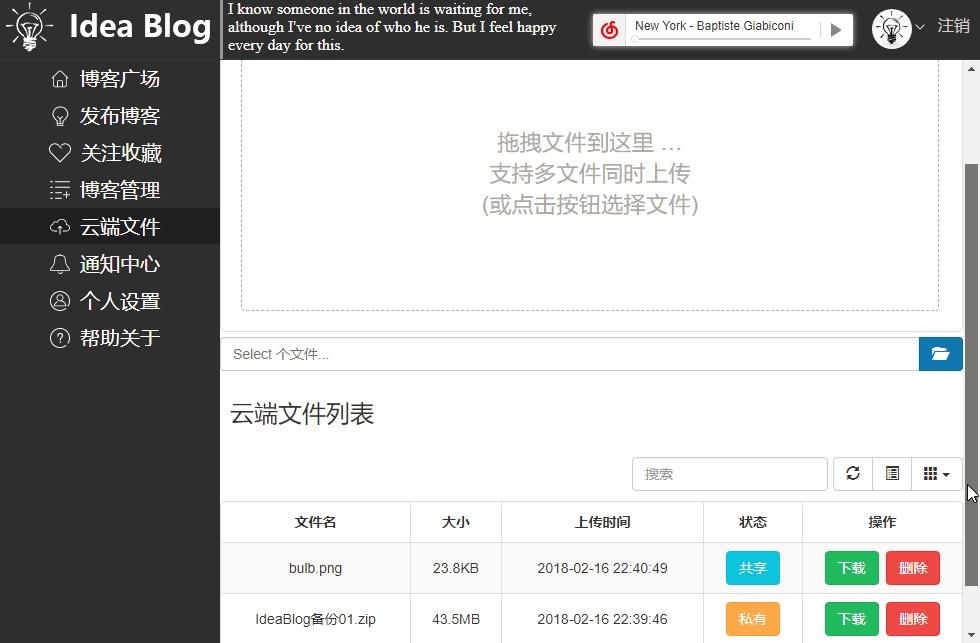
Task: Click the 大小 column header
Action: (456, 522)
